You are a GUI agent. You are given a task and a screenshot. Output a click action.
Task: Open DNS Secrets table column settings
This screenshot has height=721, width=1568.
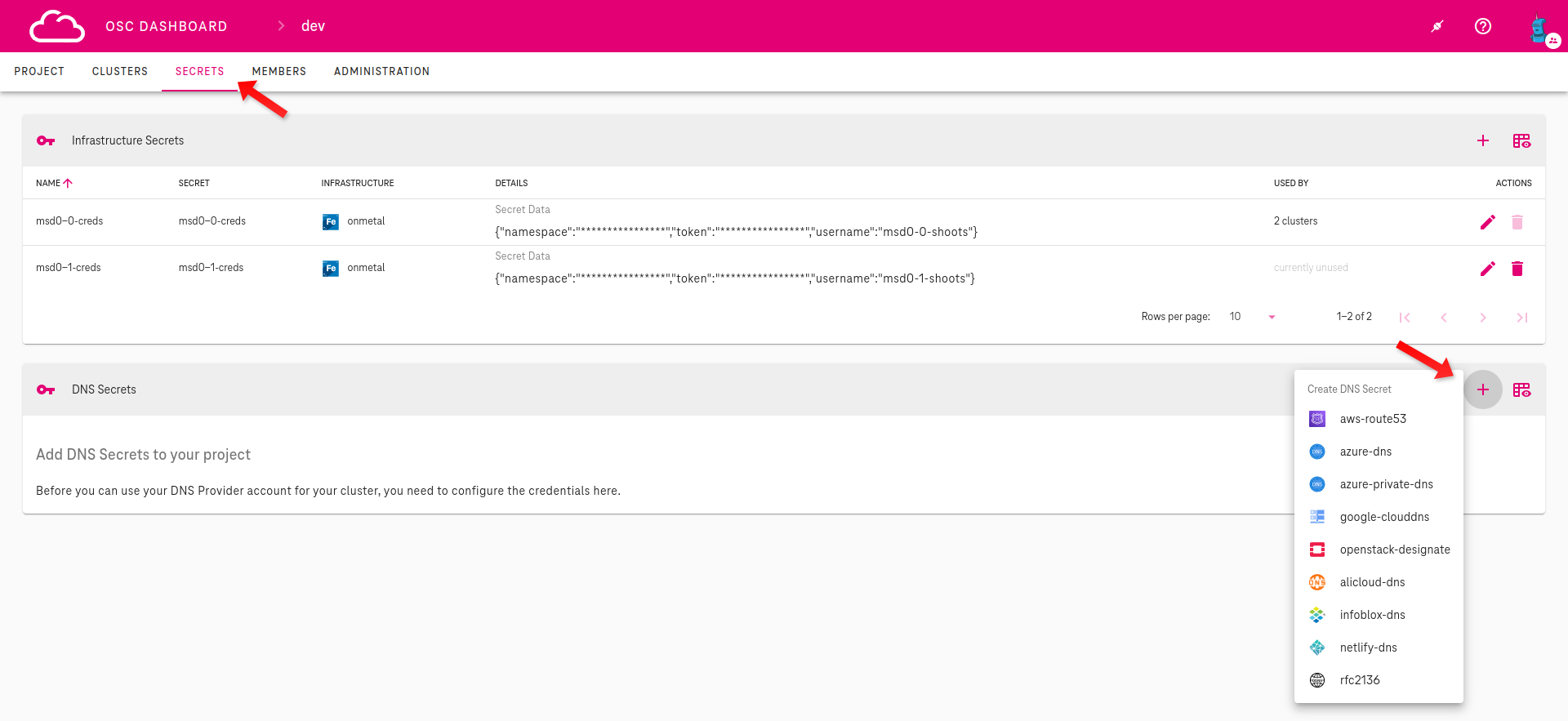(x=1521, y=390)
